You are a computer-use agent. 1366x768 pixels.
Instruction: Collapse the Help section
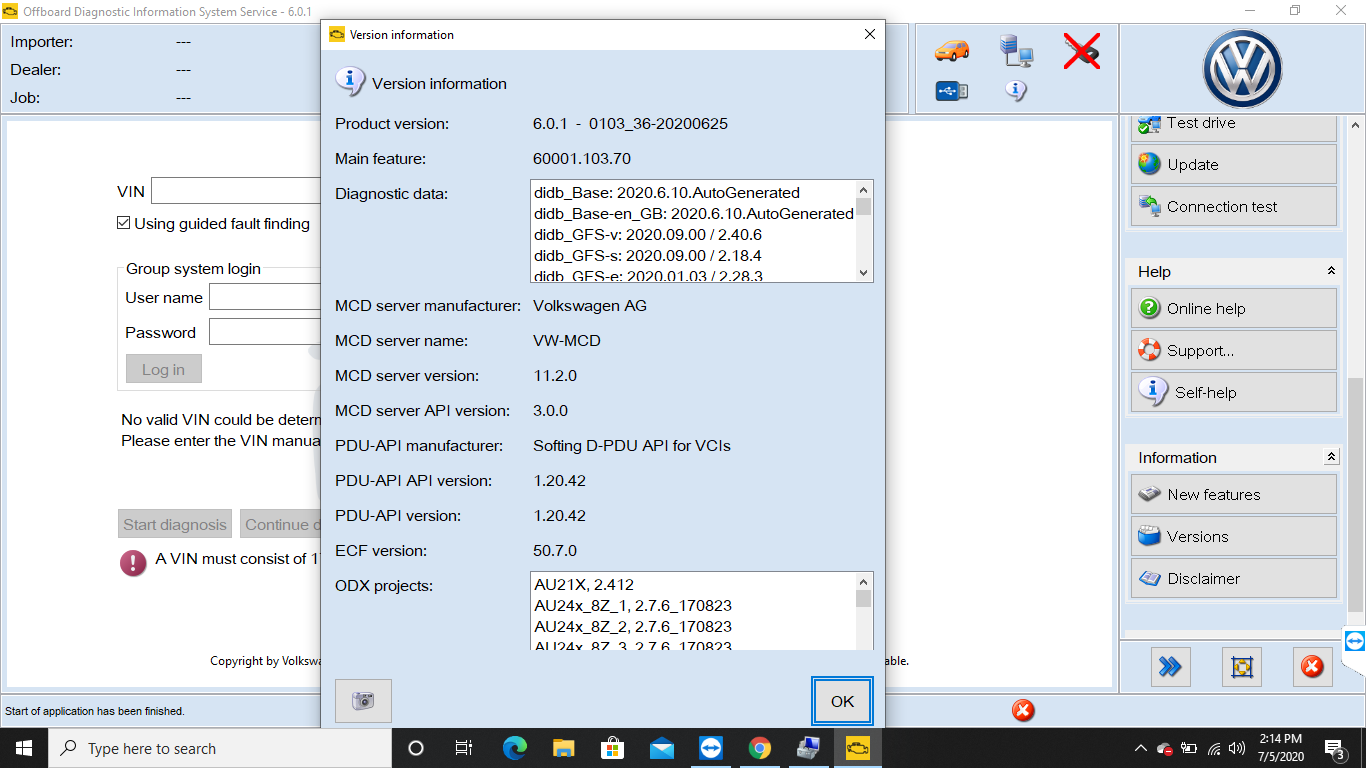1331,271
